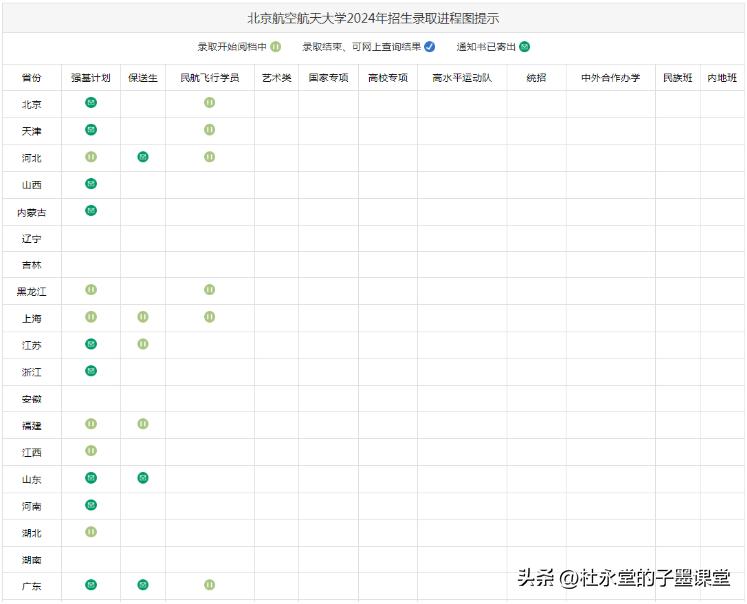Click the 北京航空航天大学2024年招生录取进程图提示 title
Screen dimensions: 747x604
coord(374,18)
